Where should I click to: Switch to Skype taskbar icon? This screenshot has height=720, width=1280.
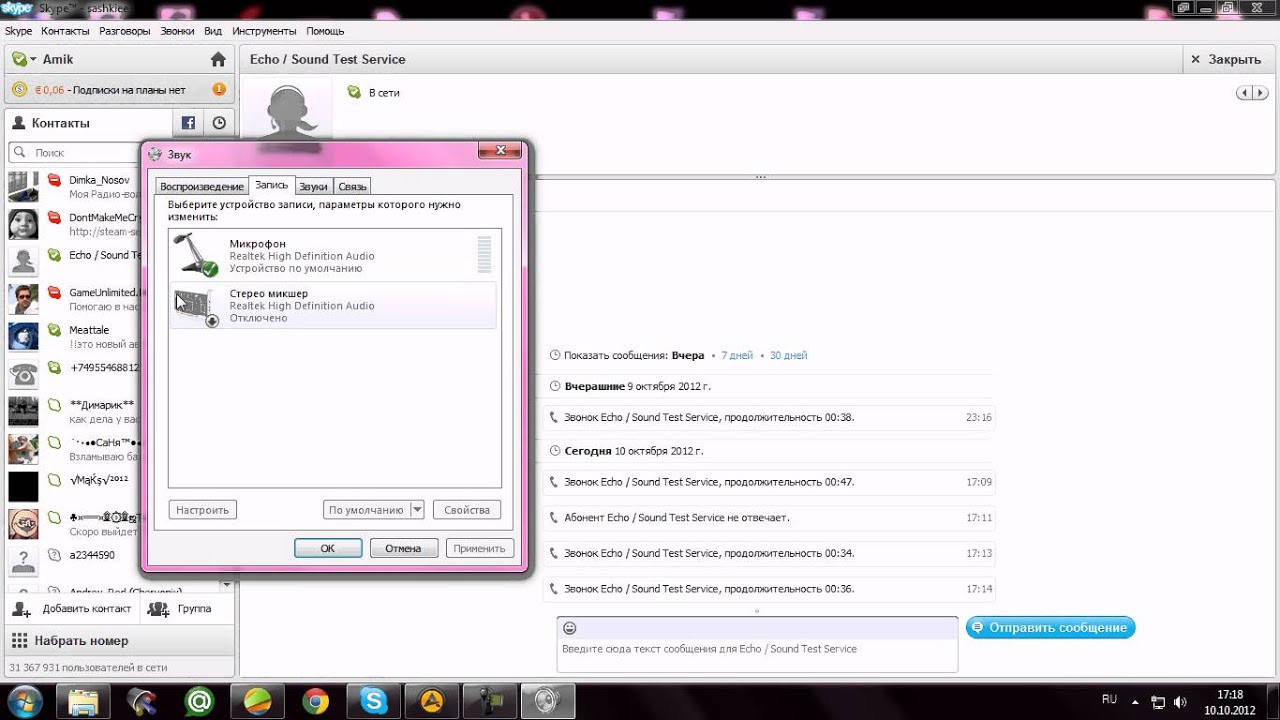point(374,701)
